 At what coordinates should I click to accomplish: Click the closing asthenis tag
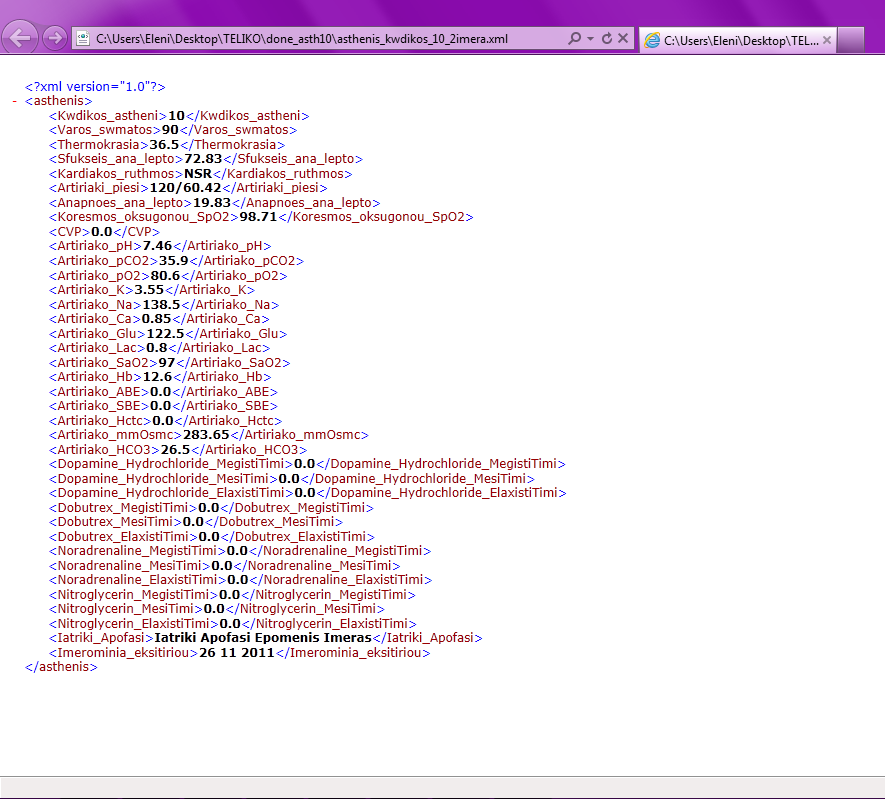[x=61, y=667]
